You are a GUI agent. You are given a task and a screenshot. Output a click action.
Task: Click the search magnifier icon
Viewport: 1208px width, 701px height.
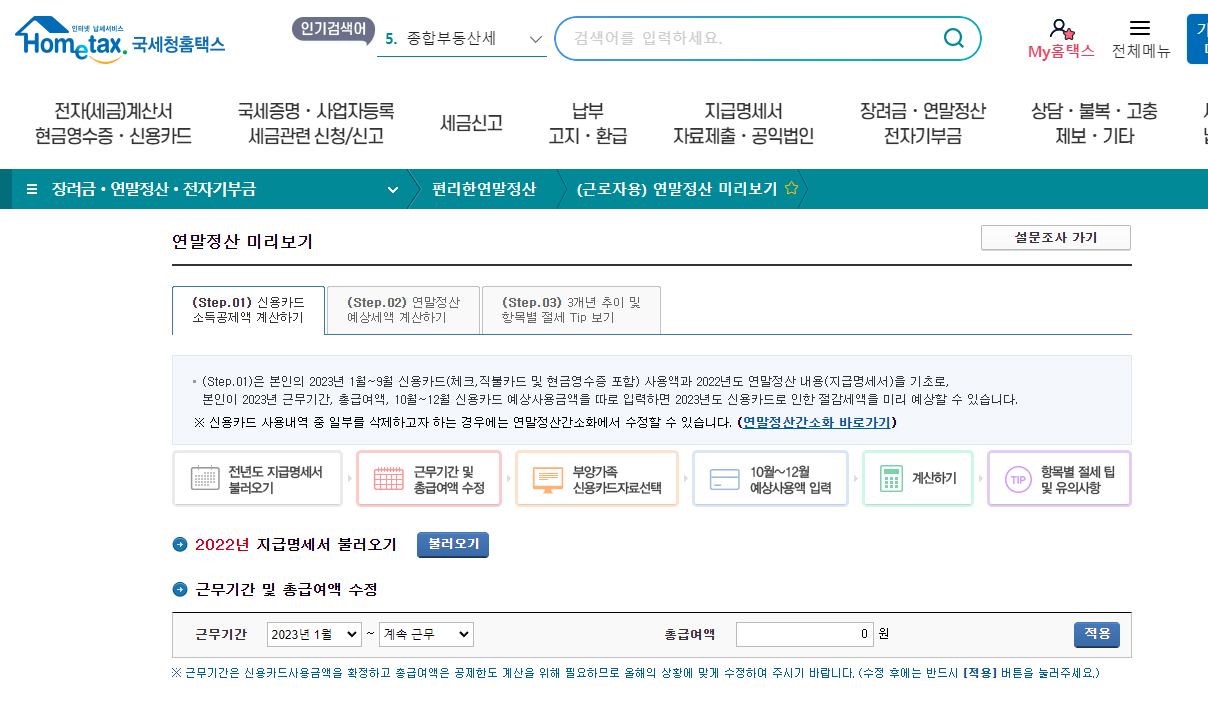click(953, 38)
